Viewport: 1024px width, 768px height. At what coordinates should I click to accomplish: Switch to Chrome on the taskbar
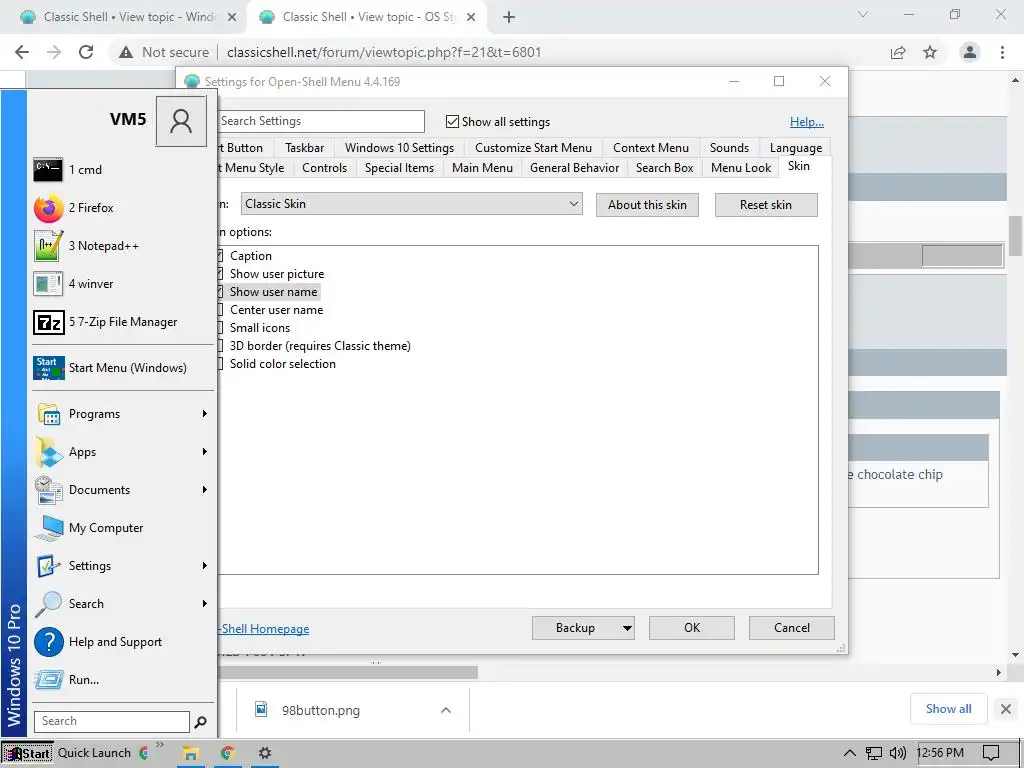click(227, 753)
